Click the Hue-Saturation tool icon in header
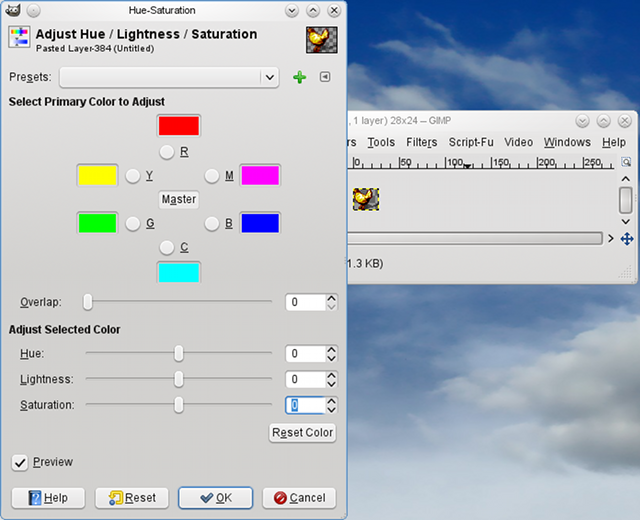The height and width of the screenshot is (520, 640). pos(19,39)
